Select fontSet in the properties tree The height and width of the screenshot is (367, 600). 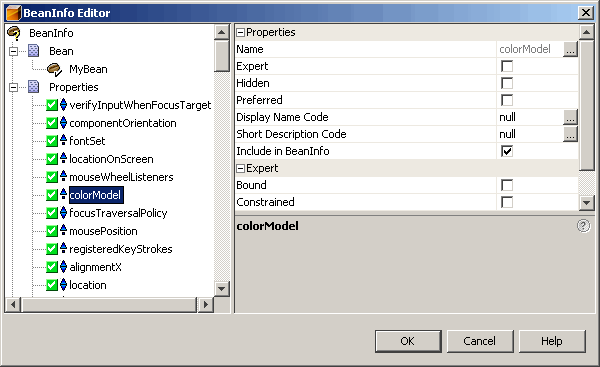click(x=87, y=141)
